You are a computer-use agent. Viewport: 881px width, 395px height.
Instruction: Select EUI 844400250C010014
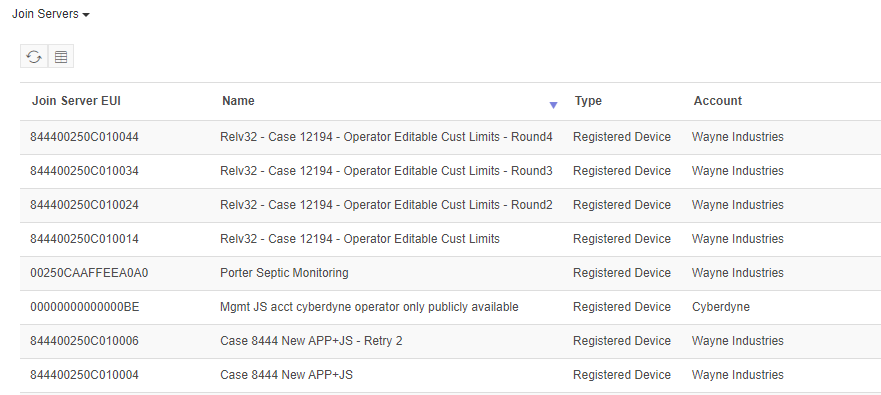[84, 239]
